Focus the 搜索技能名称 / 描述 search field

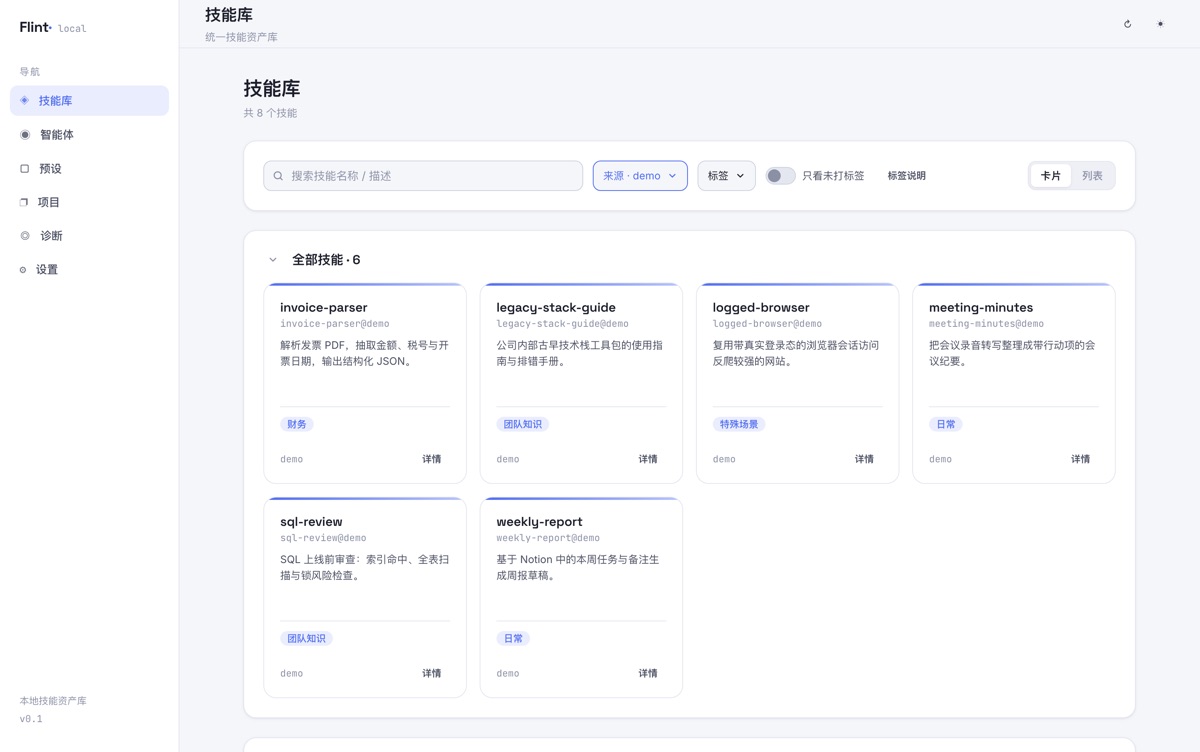423,176
